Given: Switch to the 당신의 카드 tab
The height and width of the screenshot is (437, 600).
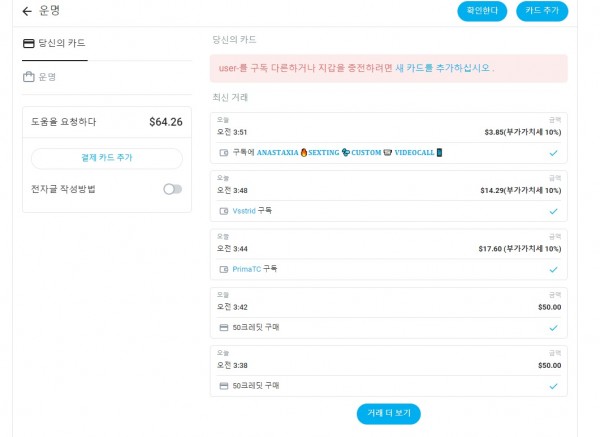Looking at the screenshot, I should click(55, 44).
